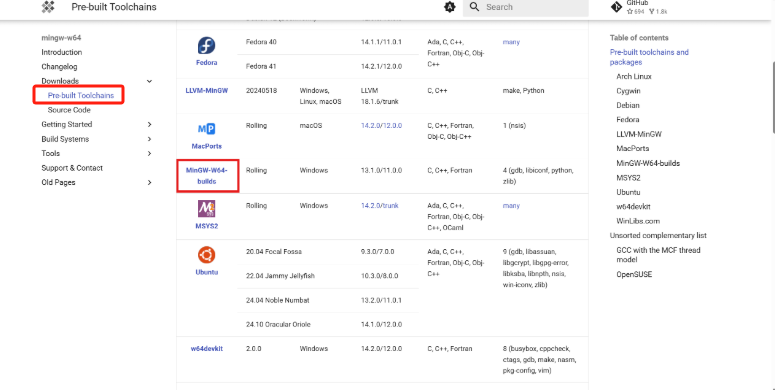775x390 pixels.
Task: Click the Ubuntu logo icon
Action: click(206, 255)
